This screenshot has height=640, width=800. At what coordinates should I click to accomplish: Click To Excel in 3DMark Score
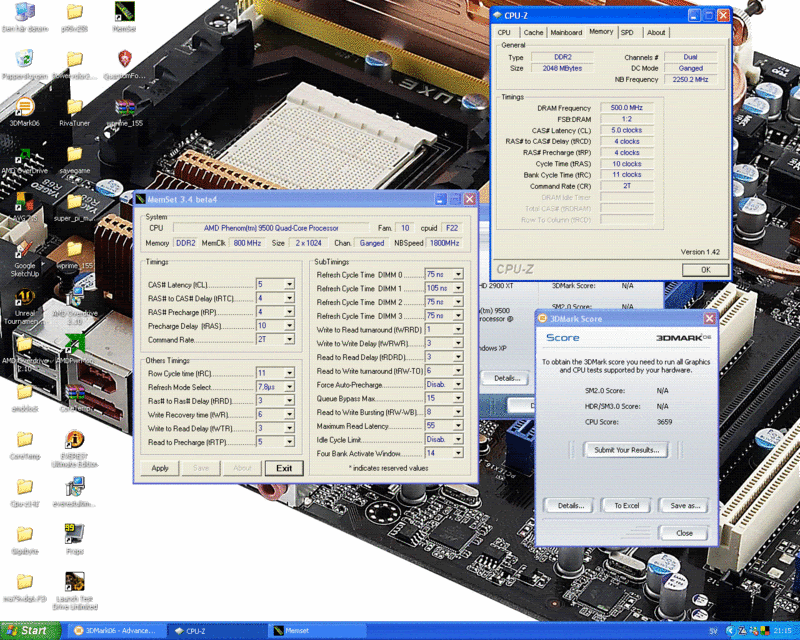[627, 506]
